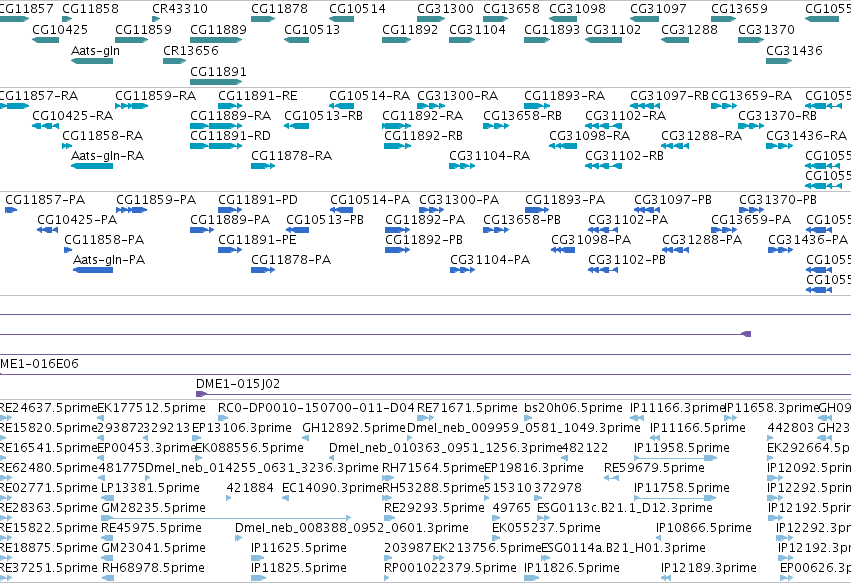Click the CG31104 gene label

(x=477, y=29)
